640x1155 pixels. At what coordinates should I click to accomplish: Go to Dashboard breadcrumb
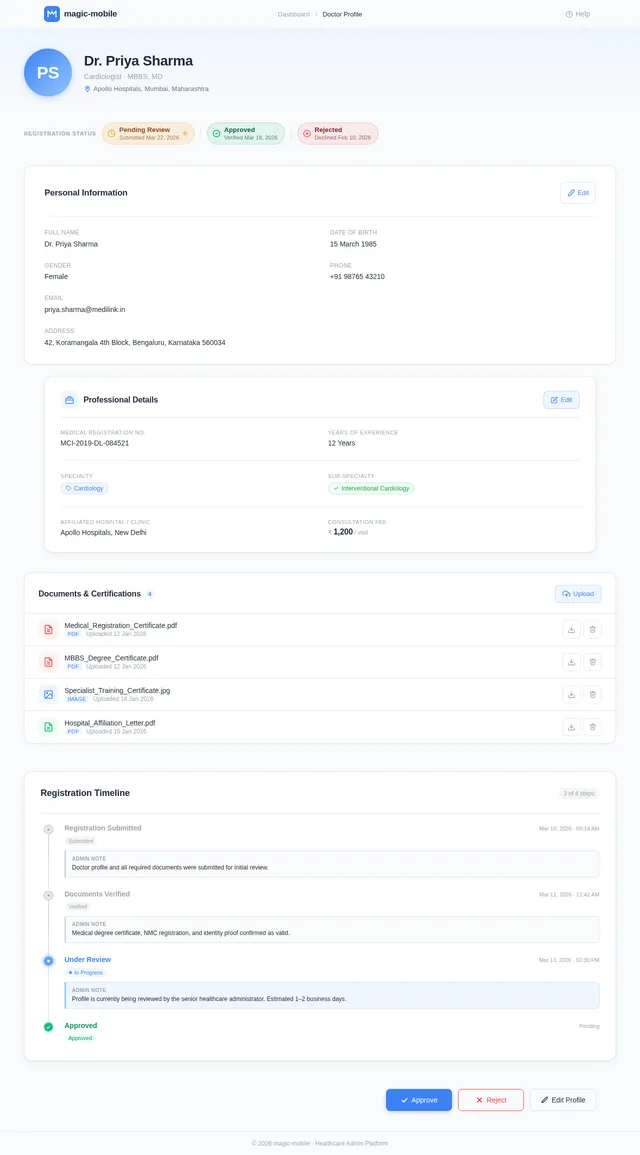[293, 14]
